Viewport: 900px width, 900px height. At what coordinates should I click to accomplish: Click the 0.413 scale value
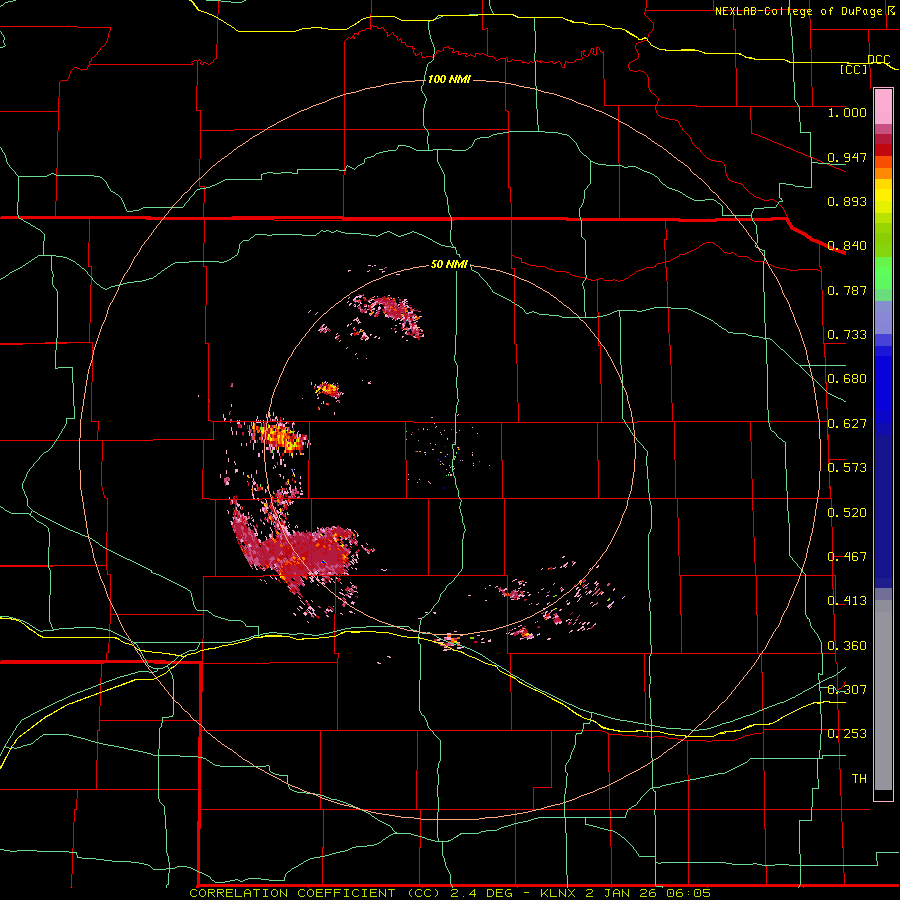847,601
